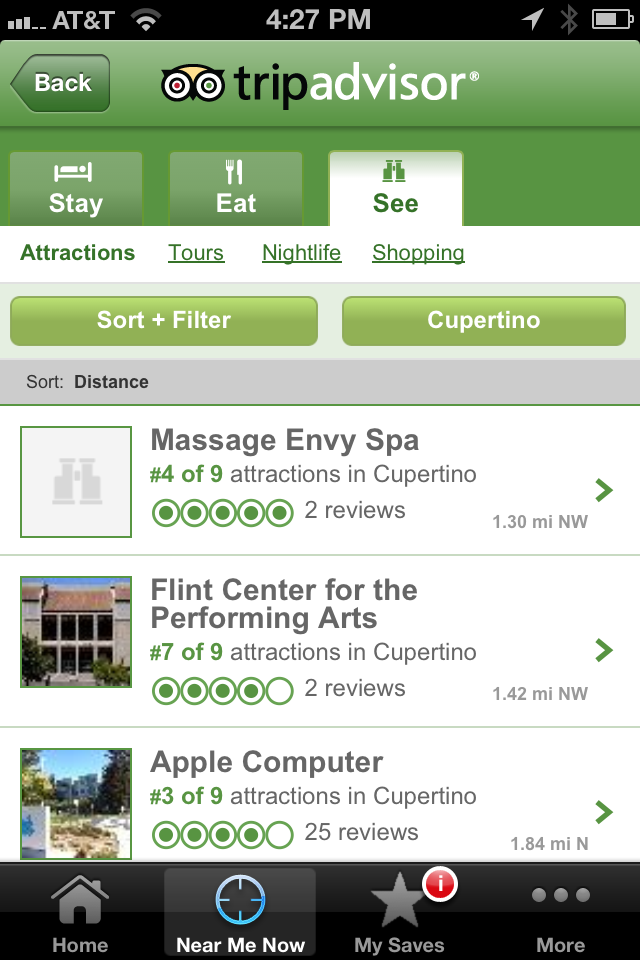Image resolution: width=640 pixels, height=960 pixels.
Task: Select the Nightlife section
Action: click(302, 253)
